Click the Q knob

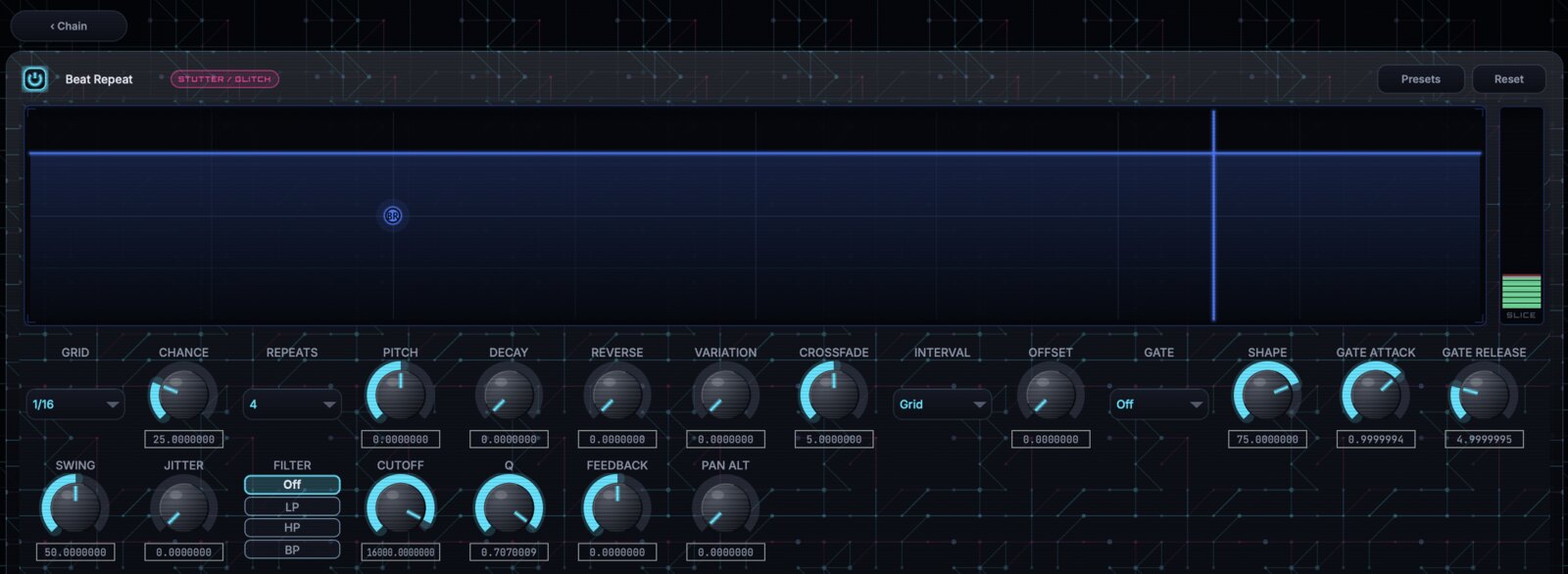click(509, 507)
